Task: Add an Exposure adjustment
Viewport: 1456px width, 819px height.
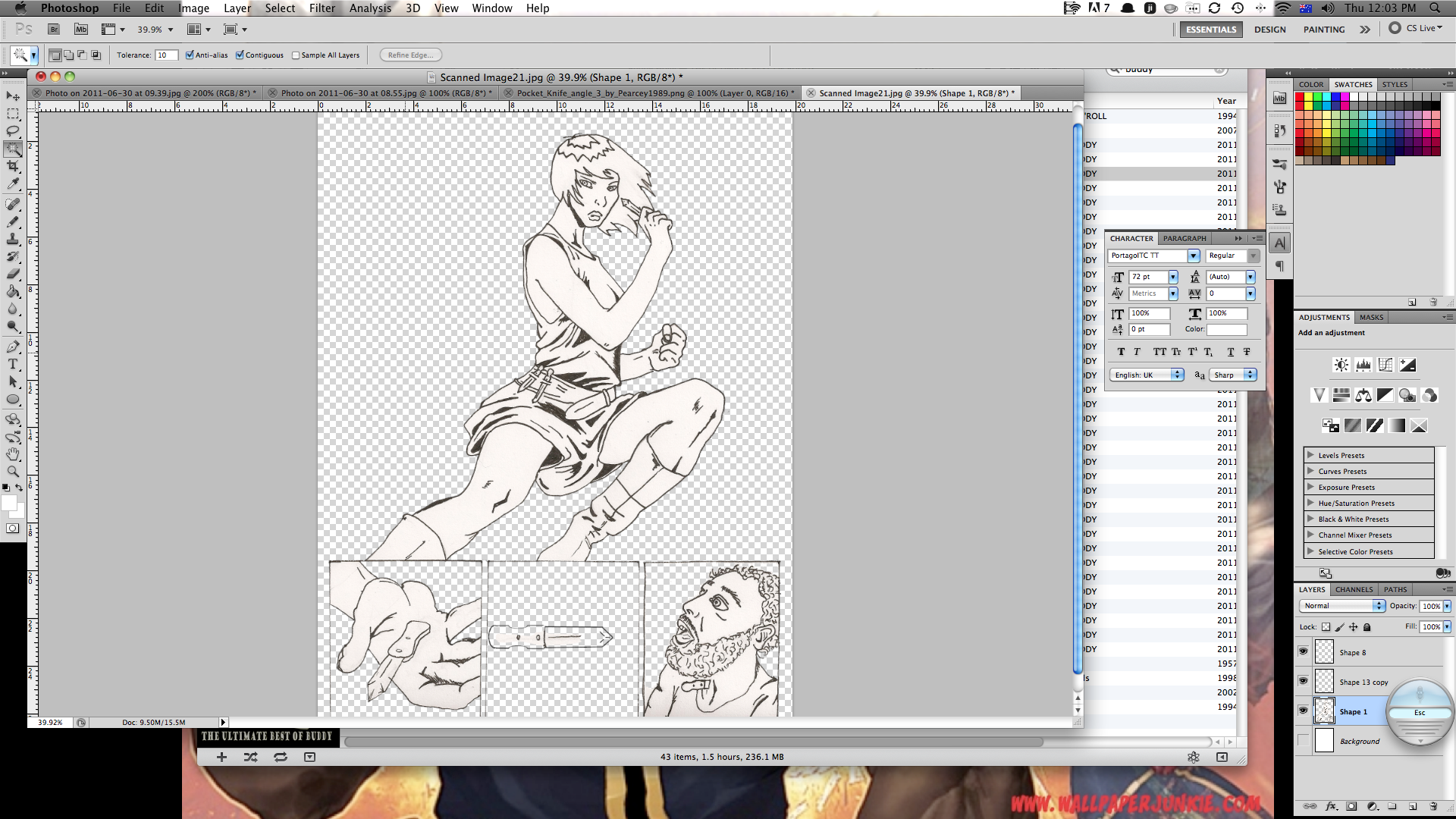Action: click(1407, 365)
